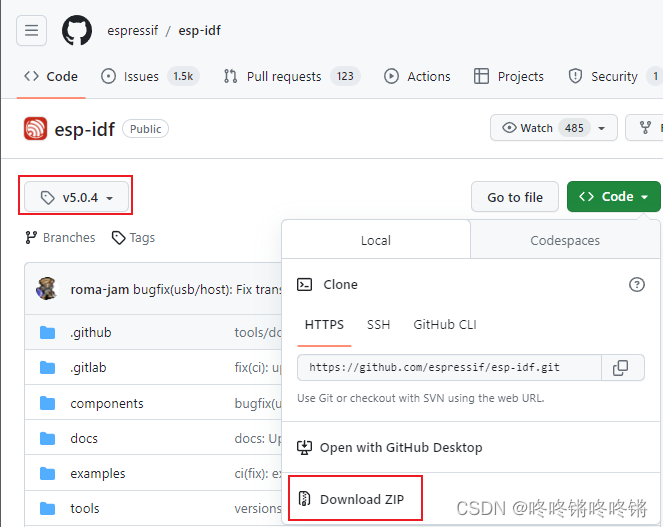Click the Watch count 485
This screenshot has width=663, height=527.
[574, 128]
